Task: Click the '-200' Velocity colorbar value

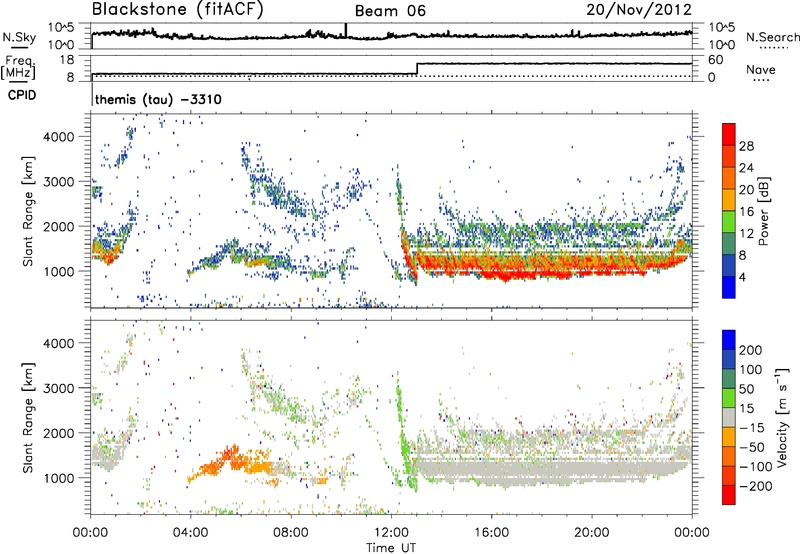Action: point(755,486)
